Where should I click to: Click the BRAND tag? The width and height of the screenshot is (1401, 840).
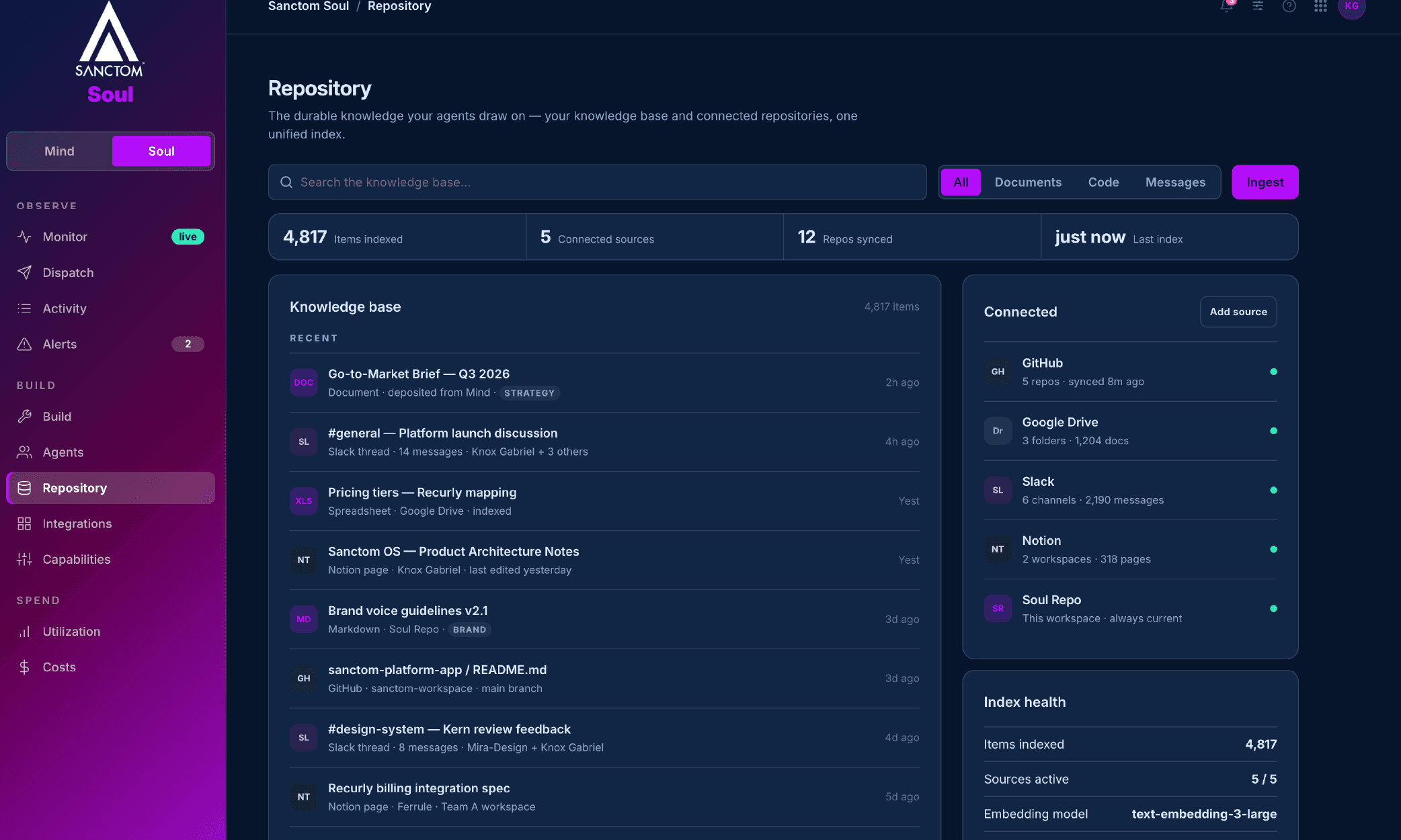(x=469, y=630)
